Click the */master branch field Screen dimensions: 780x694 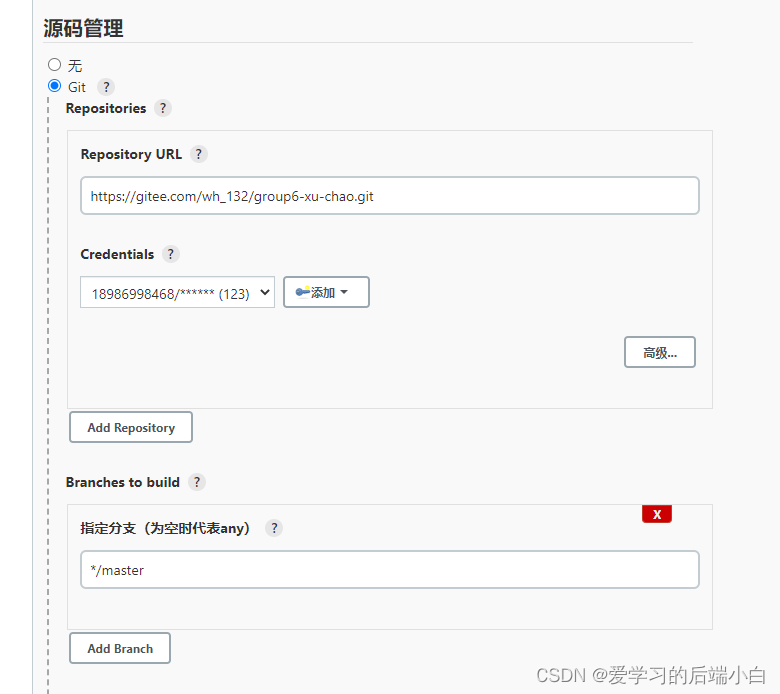click(390, 570)
